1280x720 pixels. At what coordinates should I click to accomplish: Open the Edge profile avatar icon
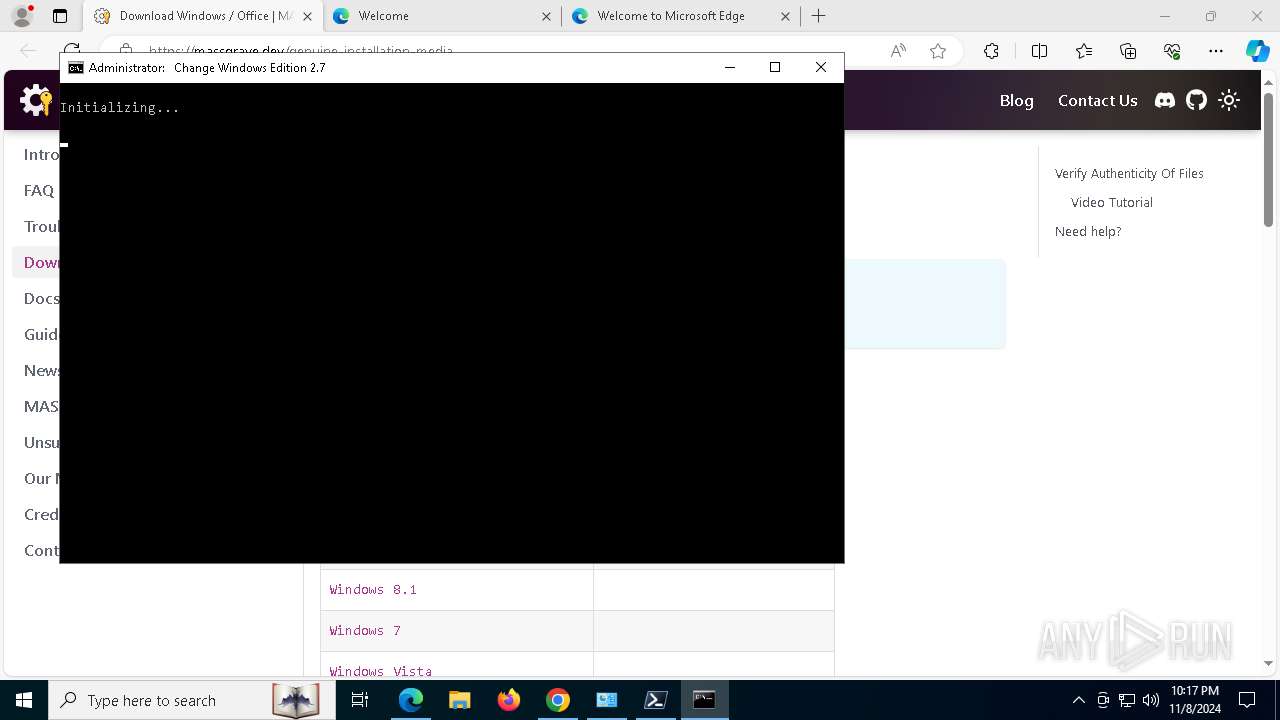[22, 16]
